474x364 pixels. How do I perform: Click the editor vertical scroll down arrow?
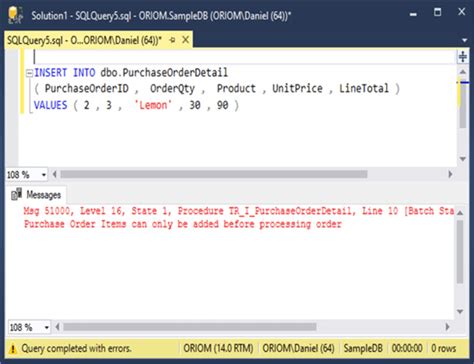coord(463,159)
